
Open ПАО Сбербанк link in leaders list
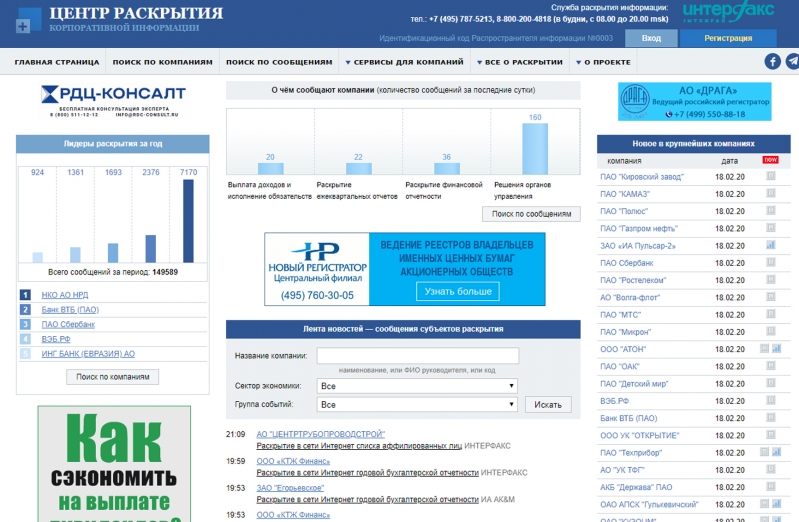coord(68,324)
